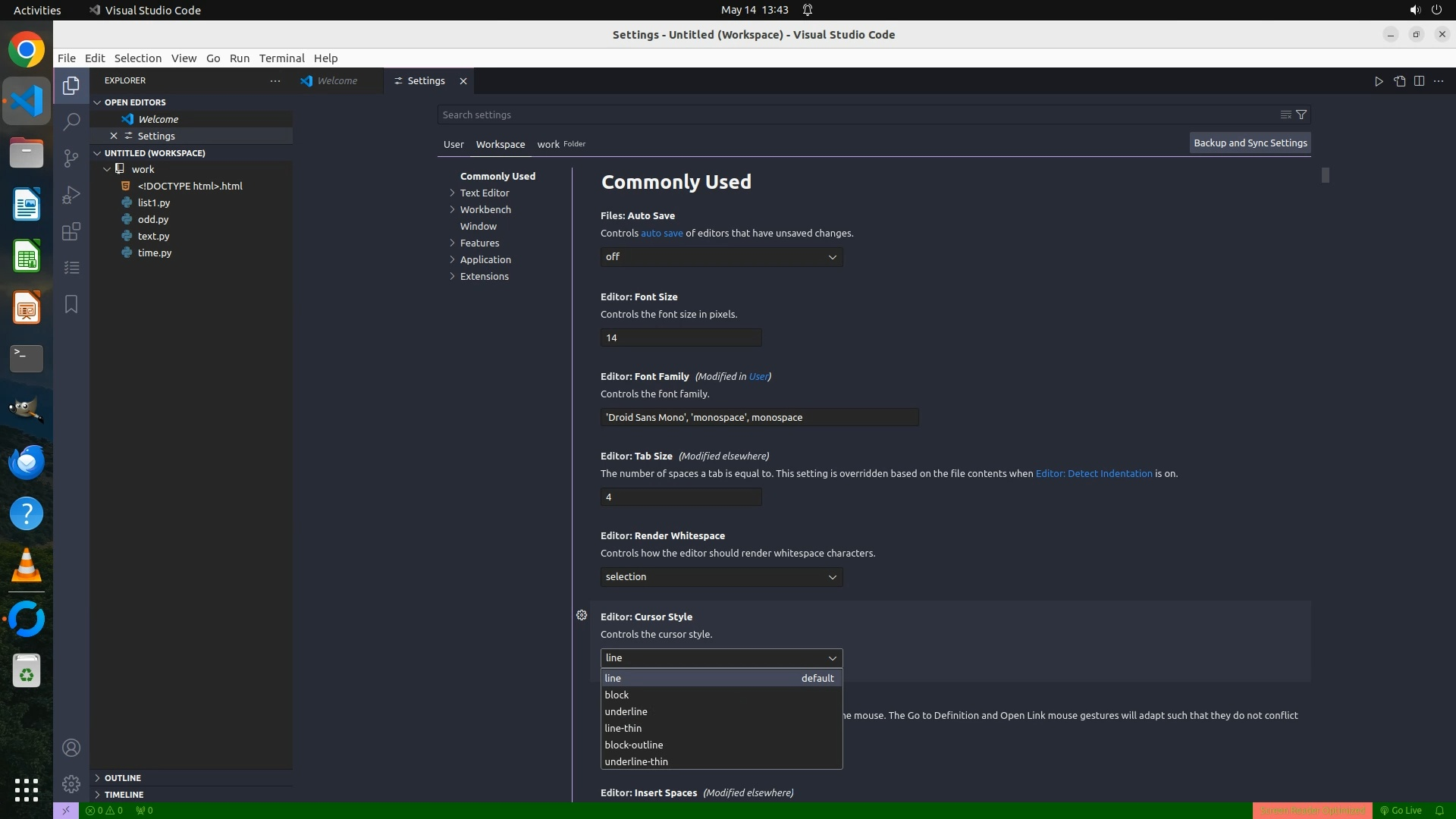Open the Search view in activity bar

pos(71,121)
